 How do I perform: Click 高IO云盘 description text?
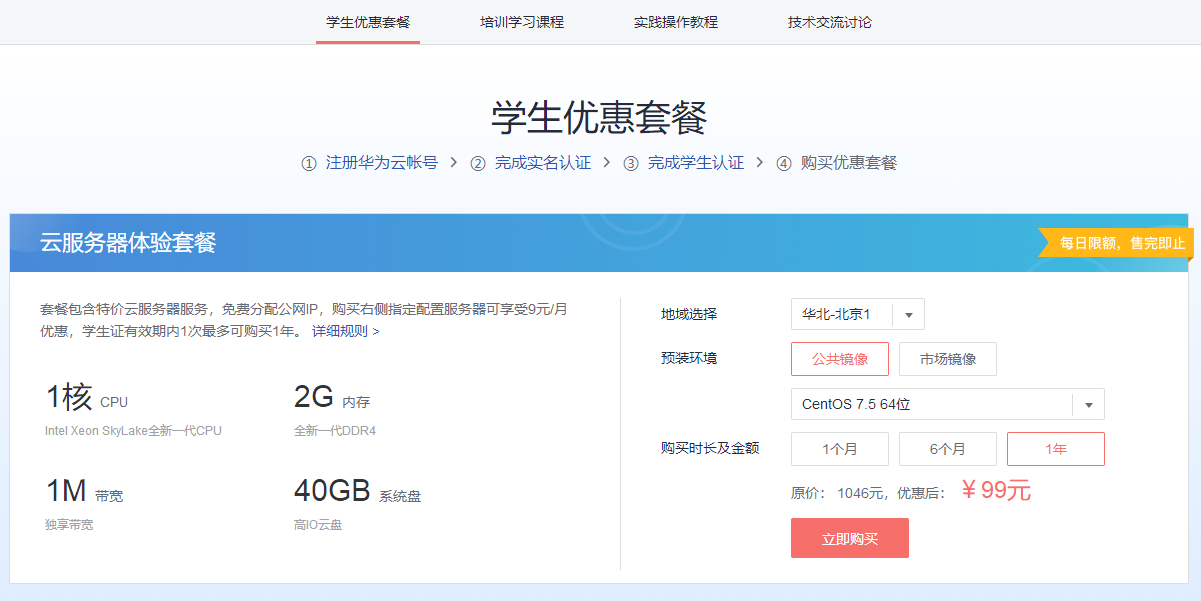[318, 524]
